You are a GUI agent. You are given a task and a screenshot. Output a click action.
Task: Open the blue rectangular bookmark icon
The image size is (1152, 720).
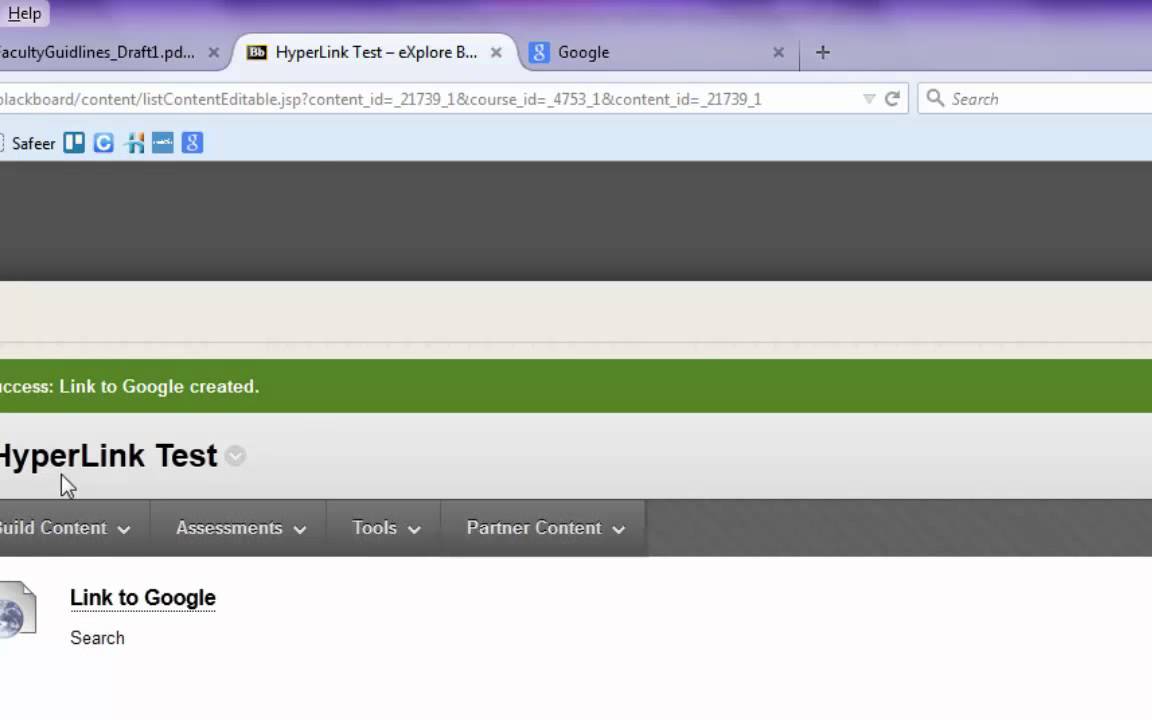coord(162,143)
